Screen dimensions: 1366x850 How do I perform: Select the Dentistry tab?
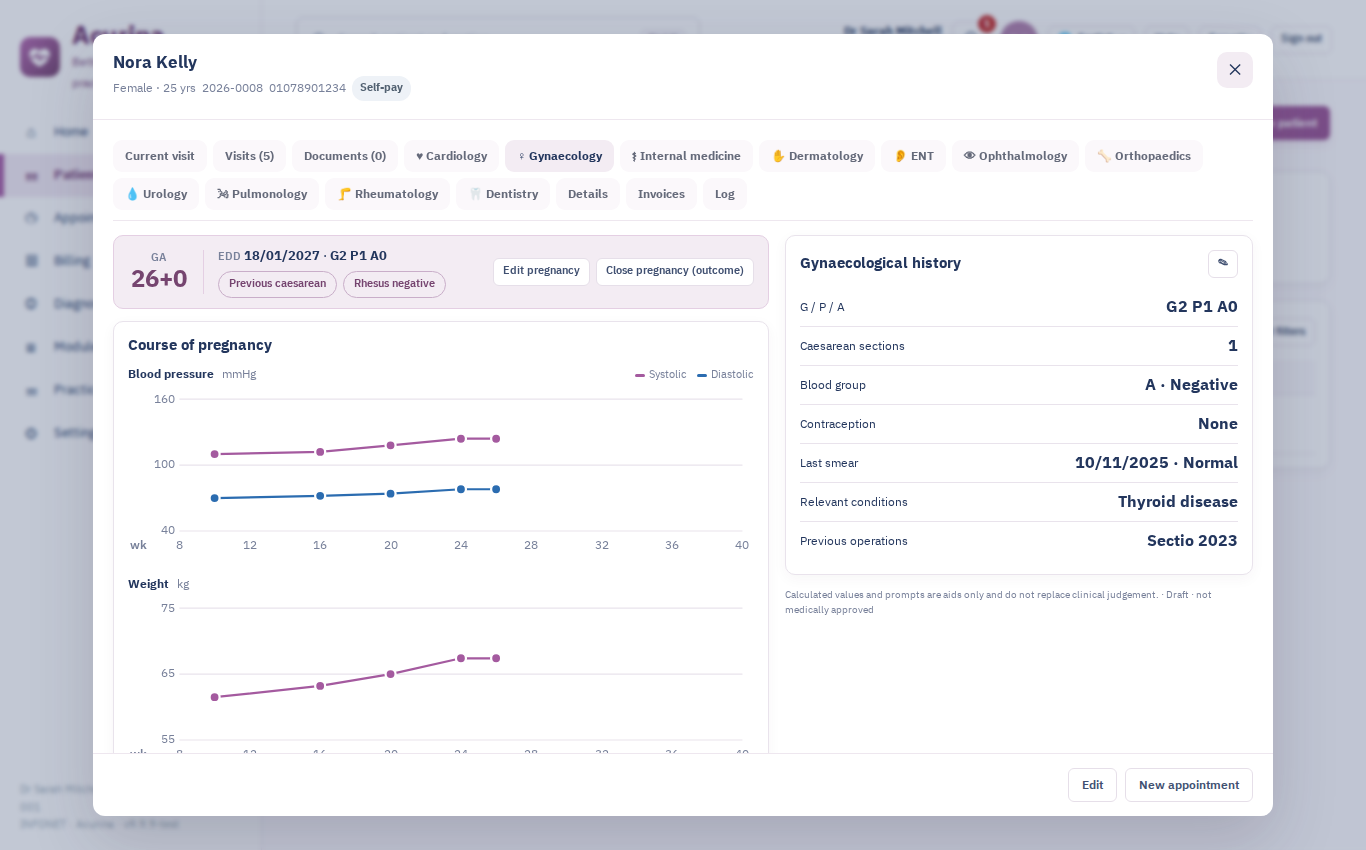[503, 194]
